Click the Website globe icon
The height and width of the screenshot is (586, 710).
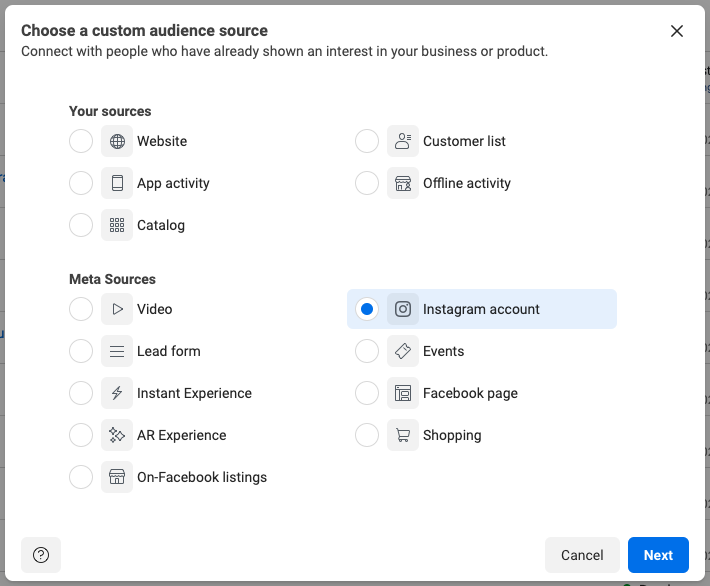point(117,141)
